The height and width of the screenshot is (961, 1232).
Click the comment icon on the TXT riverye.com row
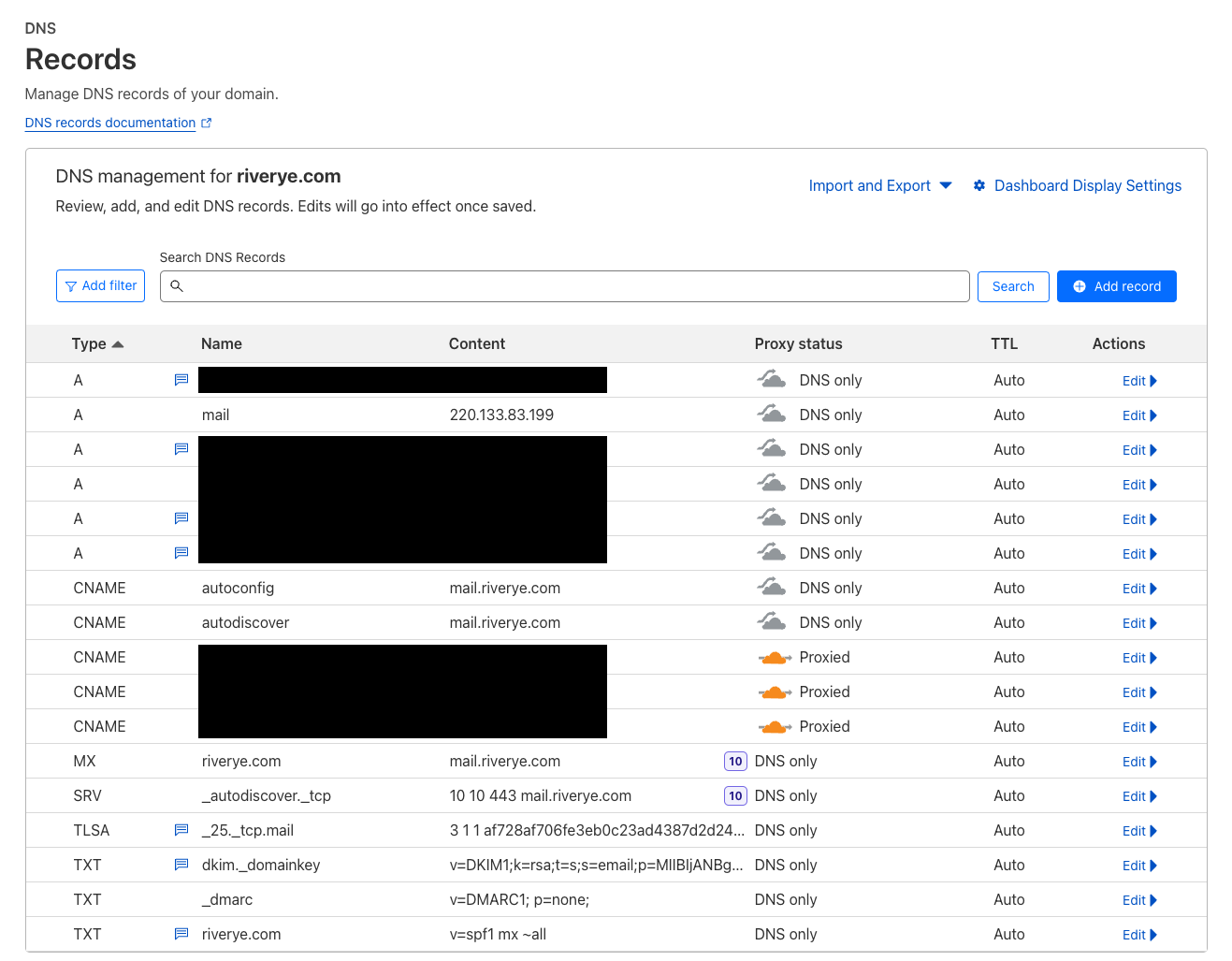181,934
